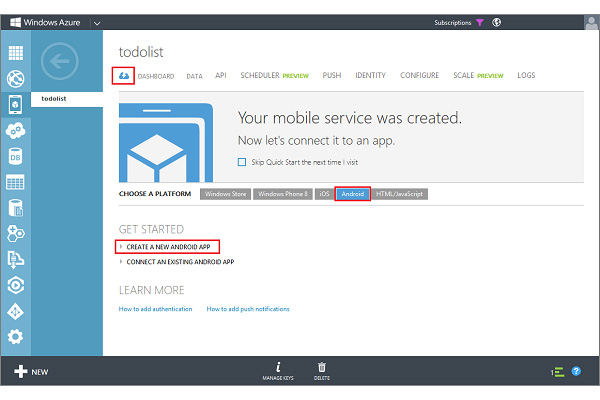Open the diamond-shaped icon above Settings in sidebar
The height and width of the screenshot is (400, 600).
(x=16, y=312)
